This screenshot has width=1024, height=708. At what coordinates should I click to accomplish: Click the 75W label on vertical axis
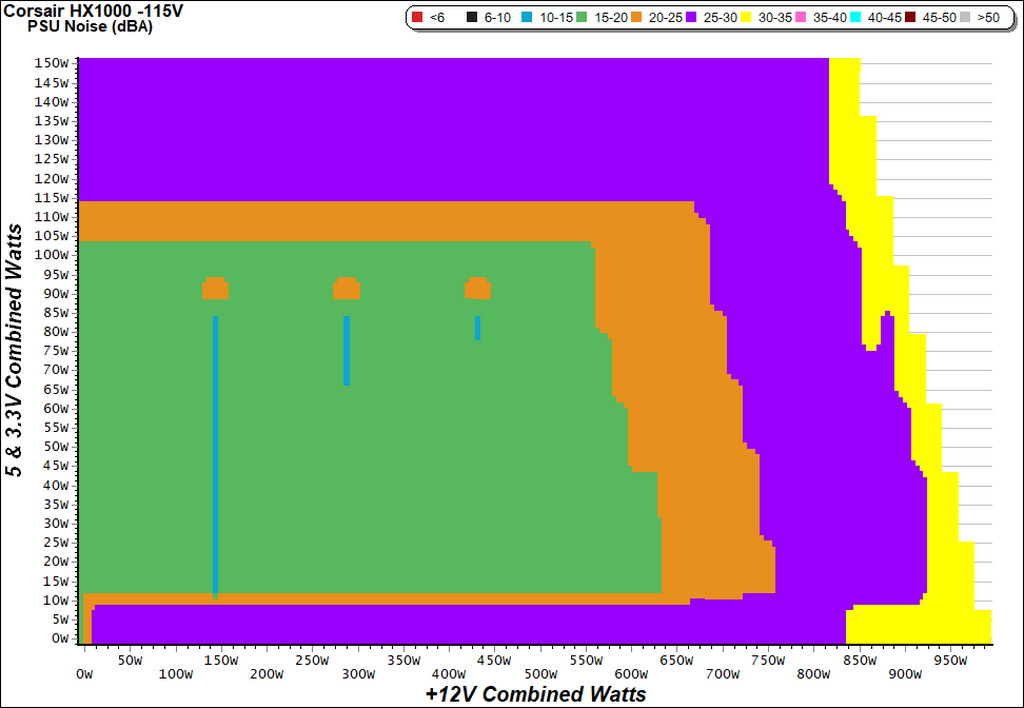[x=55, y=351]
